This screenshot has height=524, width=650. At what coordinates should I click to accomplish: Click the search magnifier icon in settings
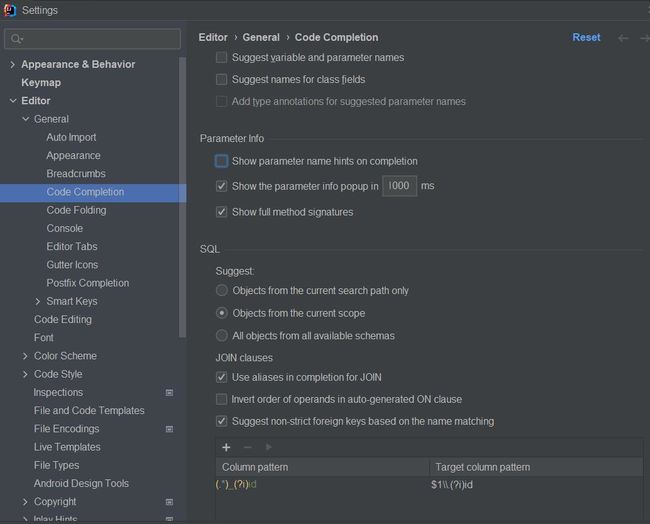(x=17, y=39)
